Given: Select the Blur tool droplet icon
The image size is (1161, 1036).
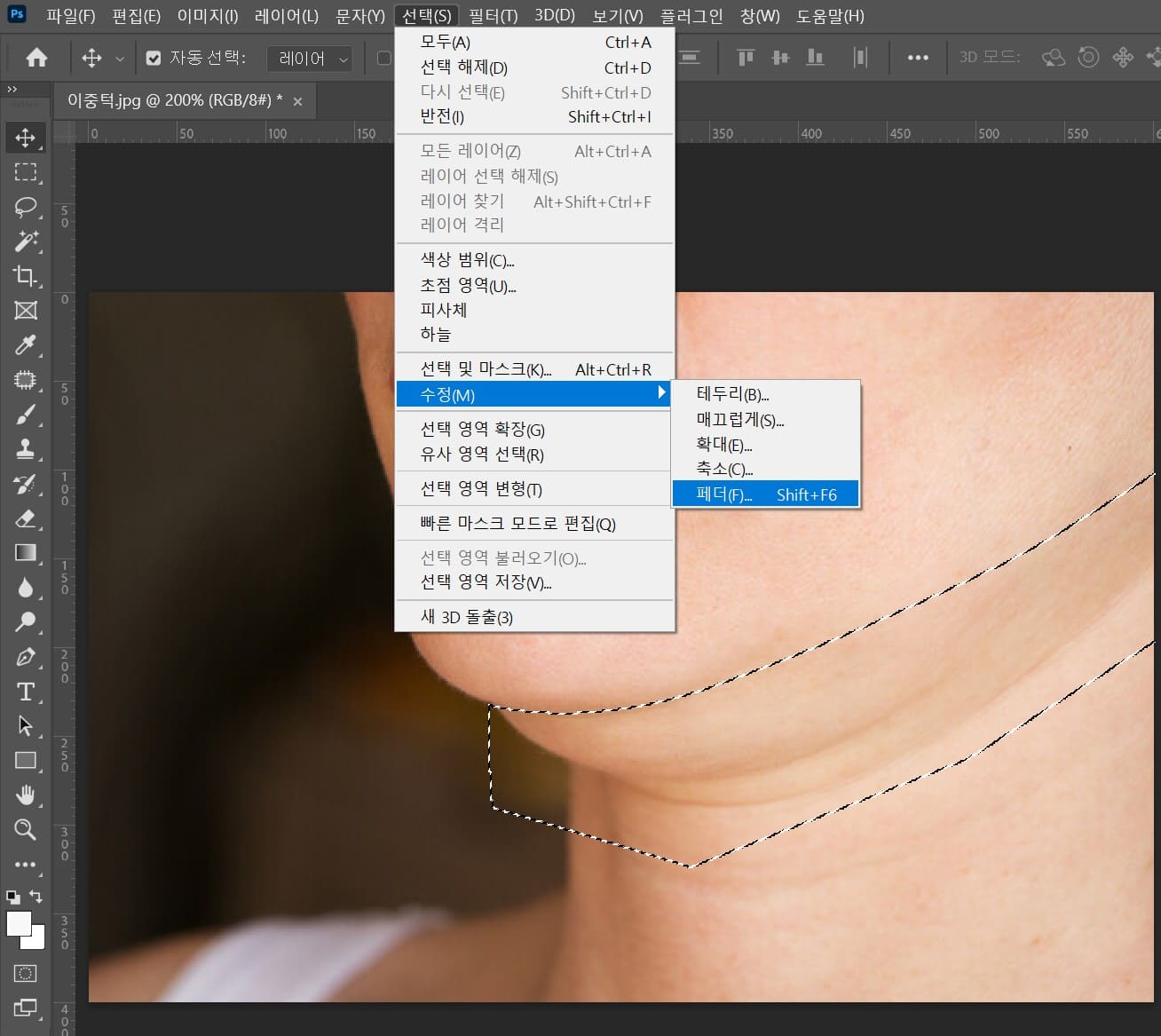Looking at the screenshot, I should 25,588.
